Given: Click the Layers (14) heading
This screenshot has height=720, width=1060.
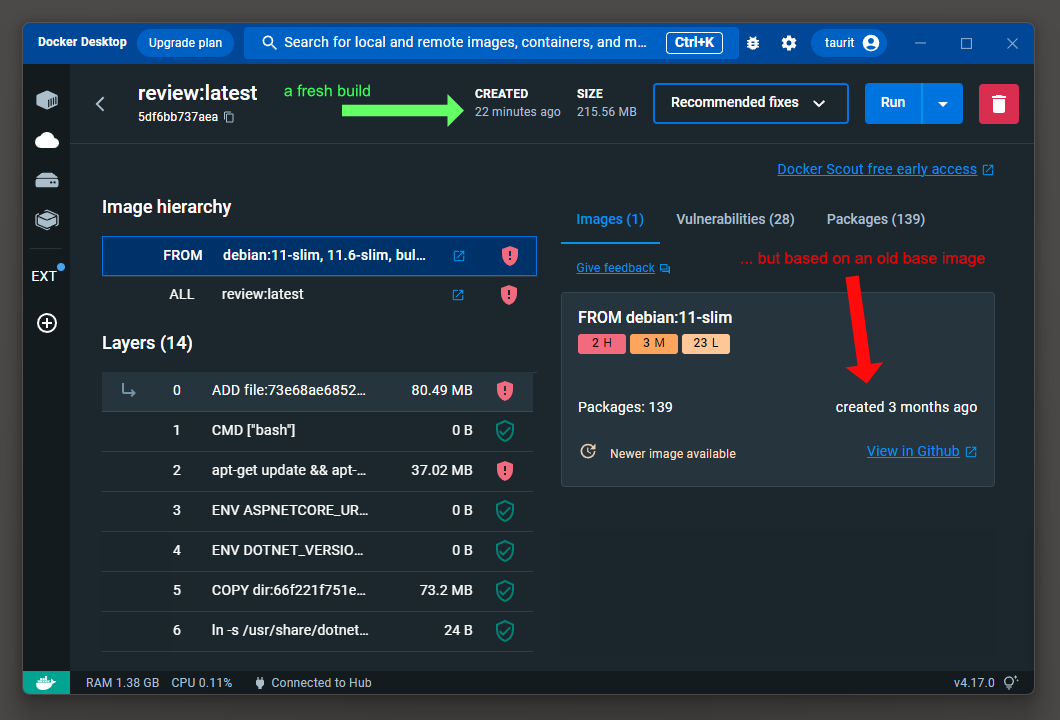Looking at the screenshot, I should 147,343.
